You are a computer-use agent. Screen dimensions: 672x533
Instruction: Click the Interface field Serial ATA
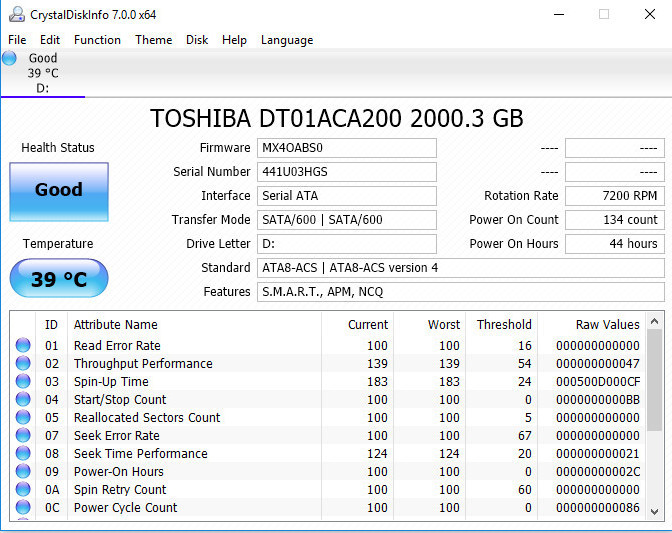(347, 196)
